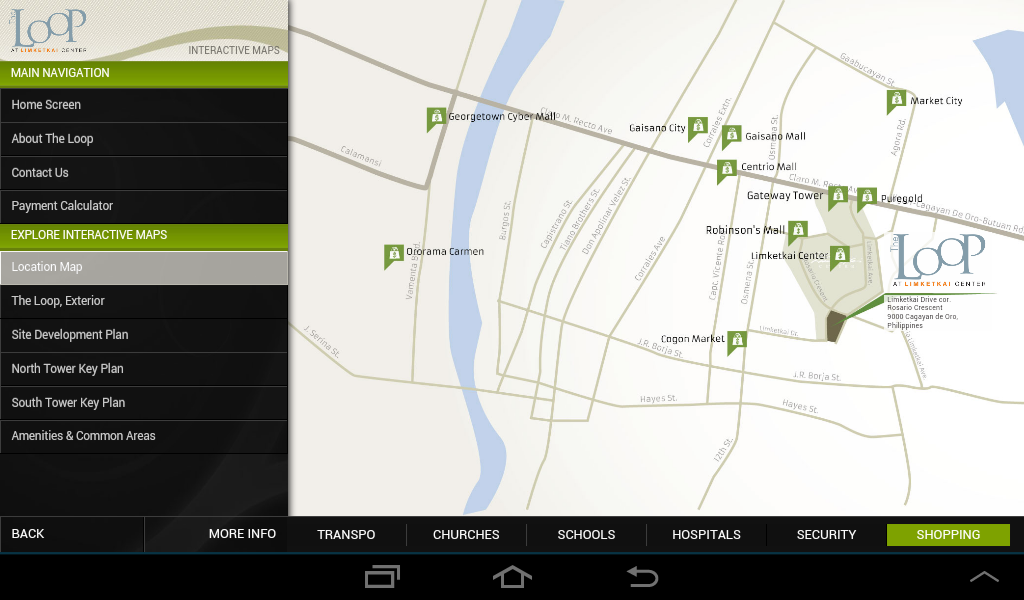Open Site Development Plan

coord(144,336)
